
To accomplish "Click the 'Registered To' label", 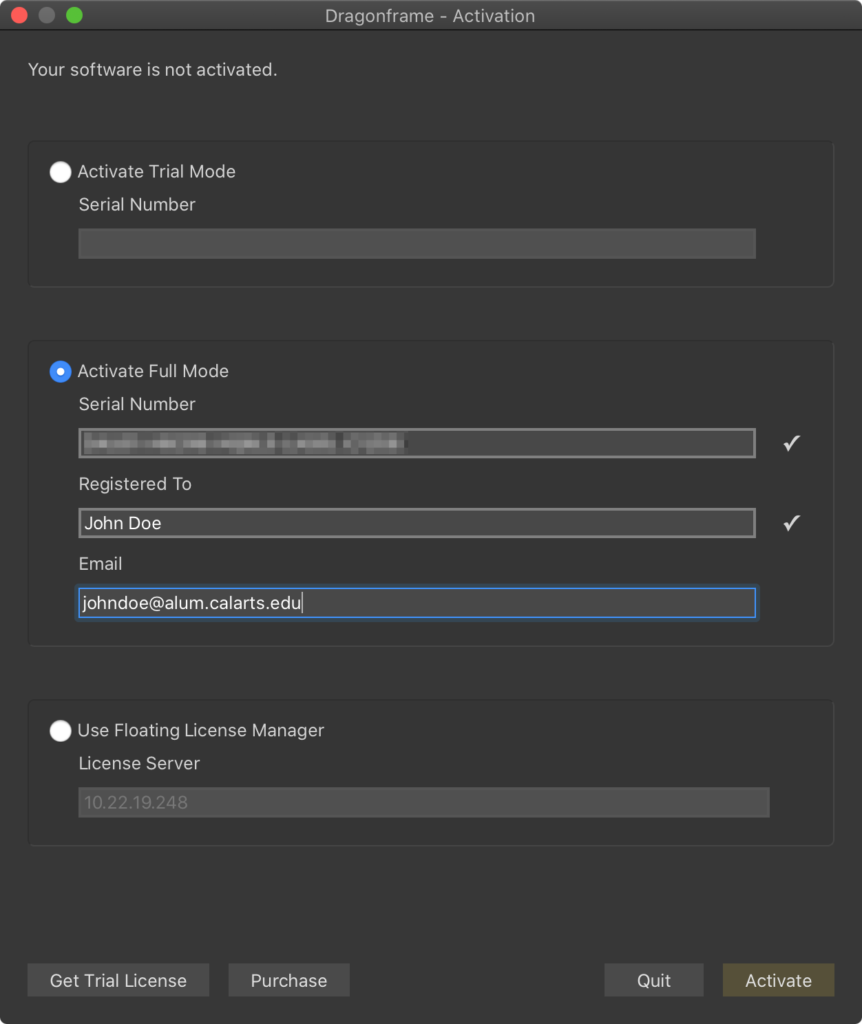I will point(135,484).
